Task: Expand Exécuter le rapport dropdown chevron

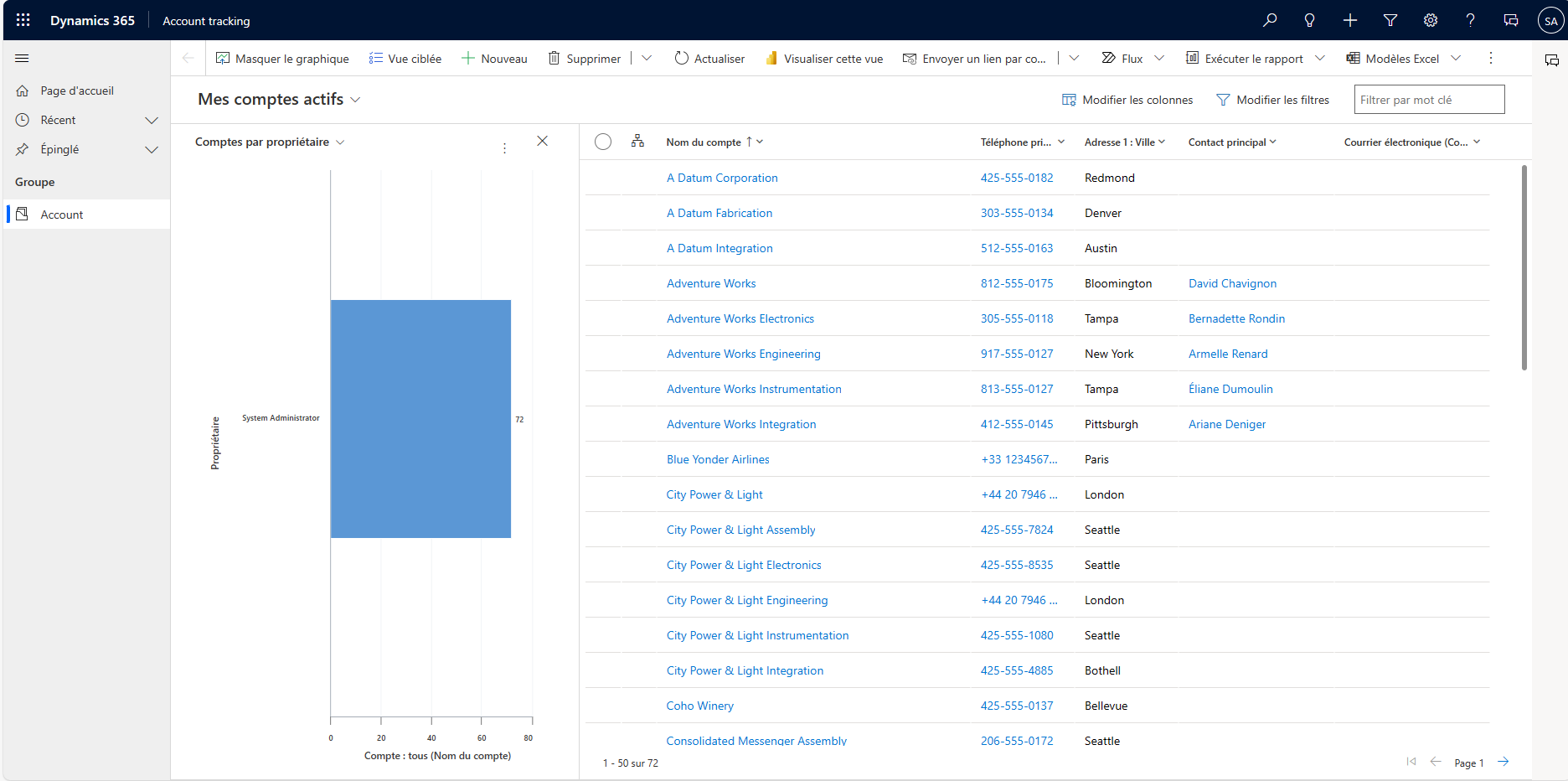Action: 1320,58
